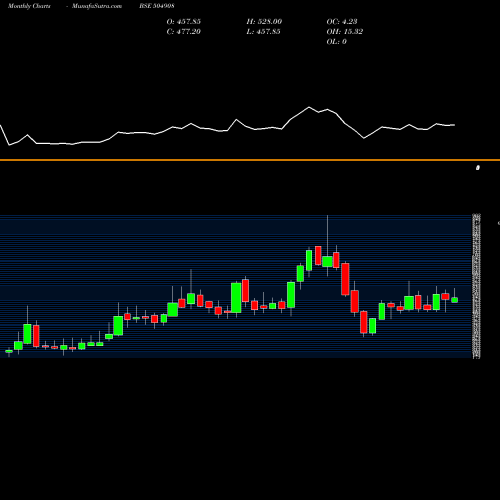Click the MunafaSutra.com label
500x500 pixels.
click(97, 6)
